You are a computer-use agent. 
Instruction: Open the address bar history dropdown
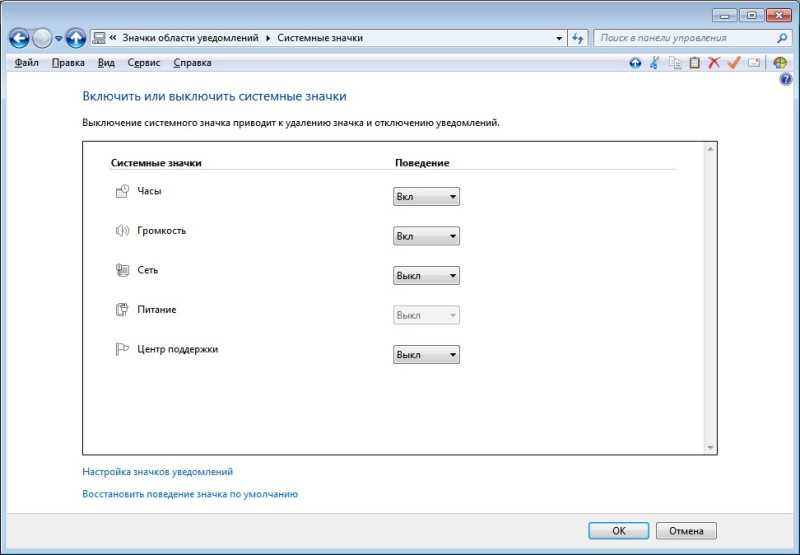(x=559, y=38)
